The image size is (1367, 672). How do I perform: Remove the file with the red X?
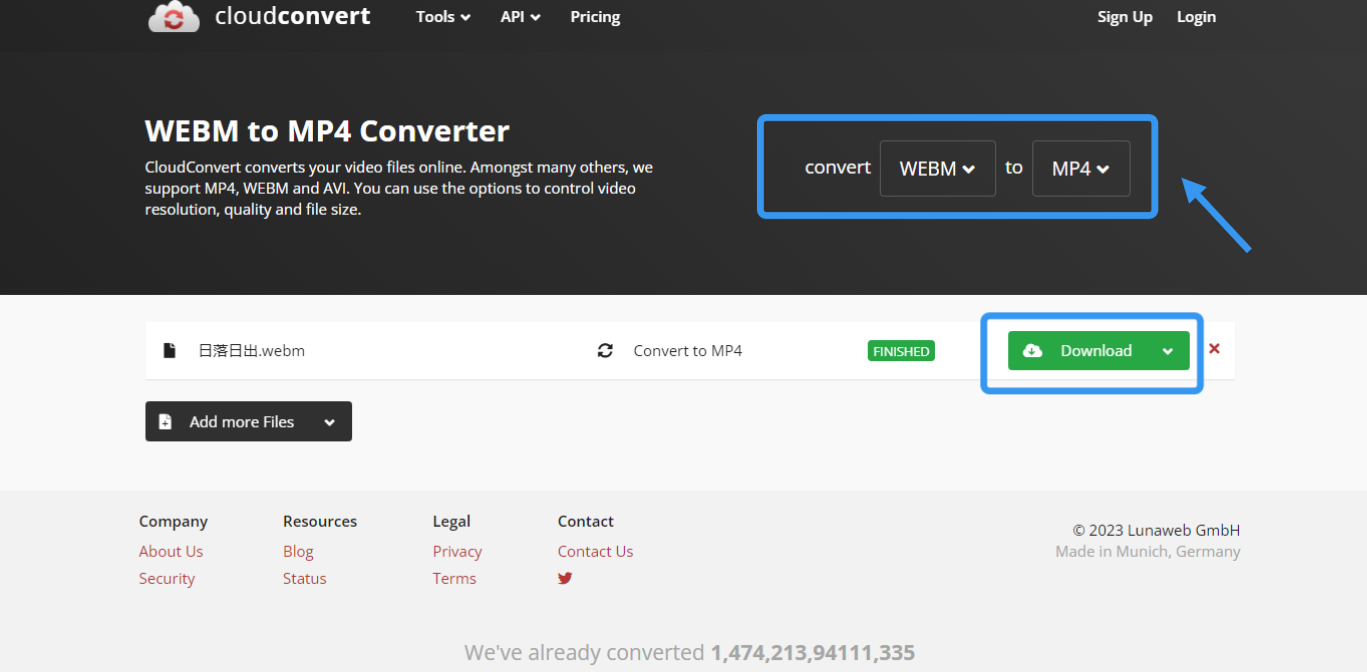pos(1214,349)
